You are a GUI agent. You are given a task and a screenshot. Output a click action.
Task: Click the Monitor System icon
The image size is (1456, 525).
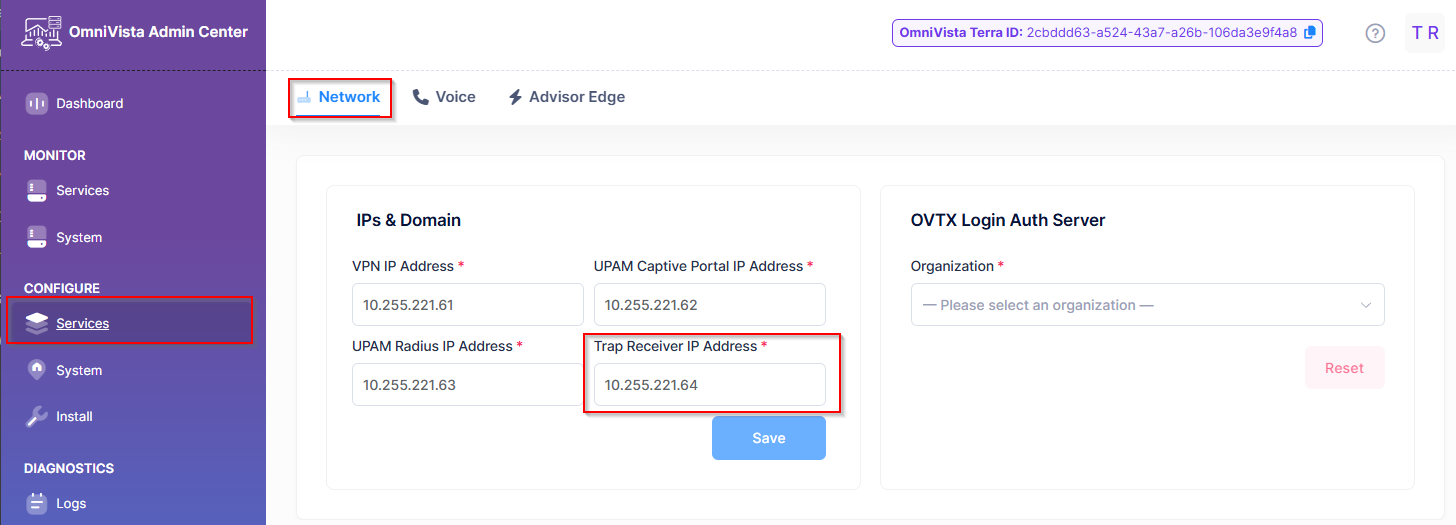click(x=37, y=237)
